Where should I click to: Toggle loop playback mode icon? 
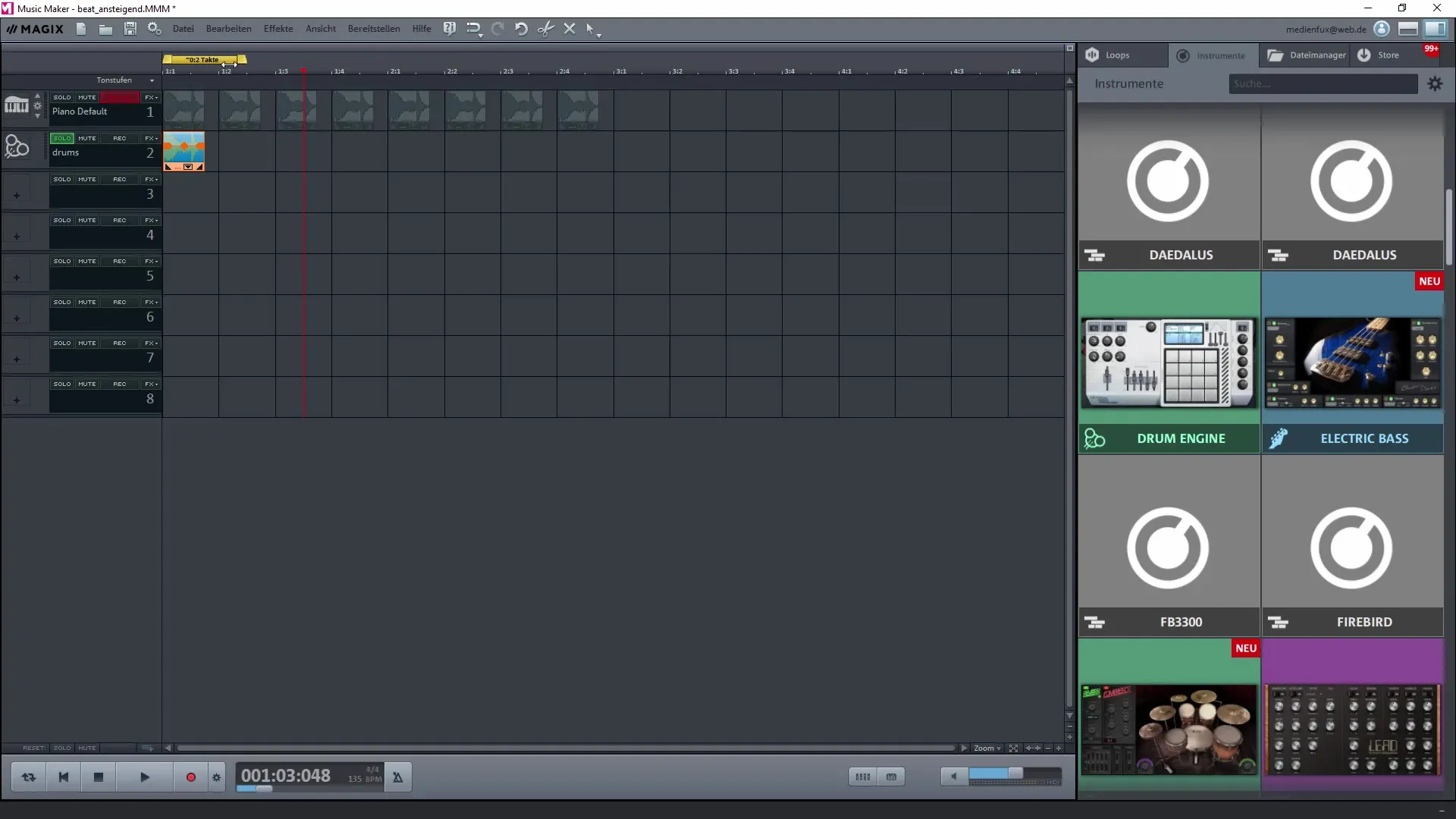pos(29,777)
